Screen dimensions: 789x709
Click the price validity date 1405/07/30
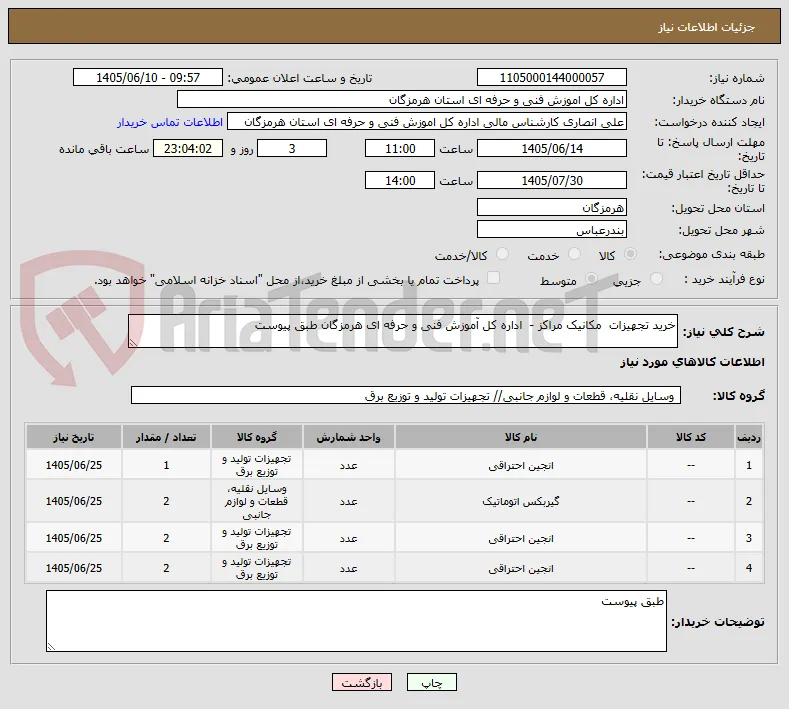[x=551, y=180]
